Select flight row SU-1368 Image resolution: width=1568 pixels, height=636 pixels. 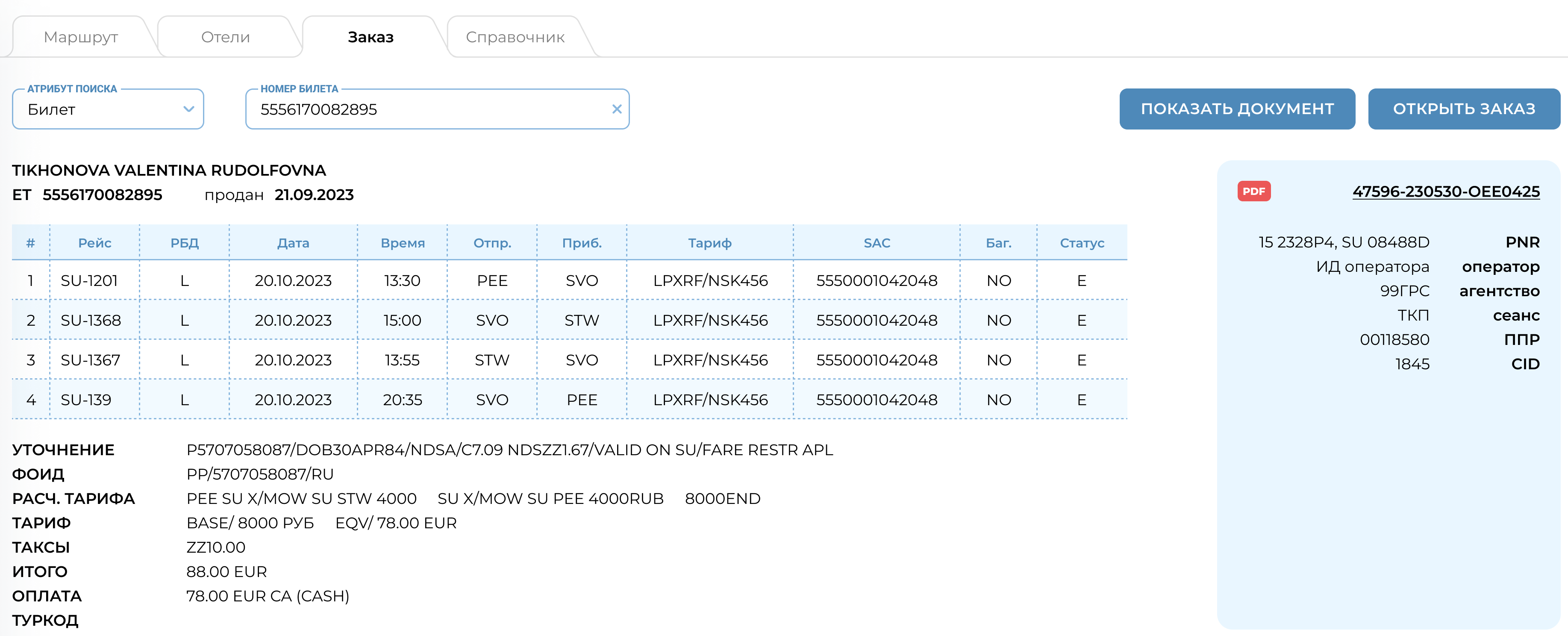pos(91,320)
